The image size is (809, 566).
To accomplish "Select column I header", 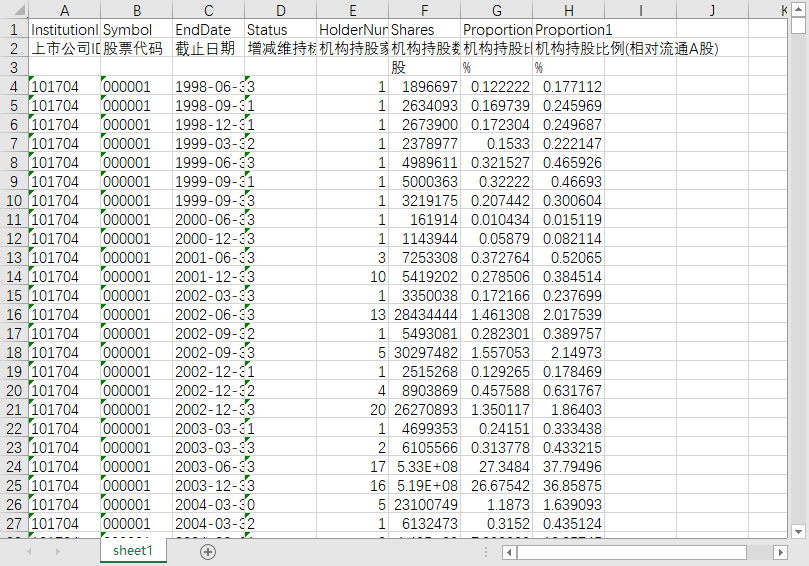I will [x=640, y=10].
